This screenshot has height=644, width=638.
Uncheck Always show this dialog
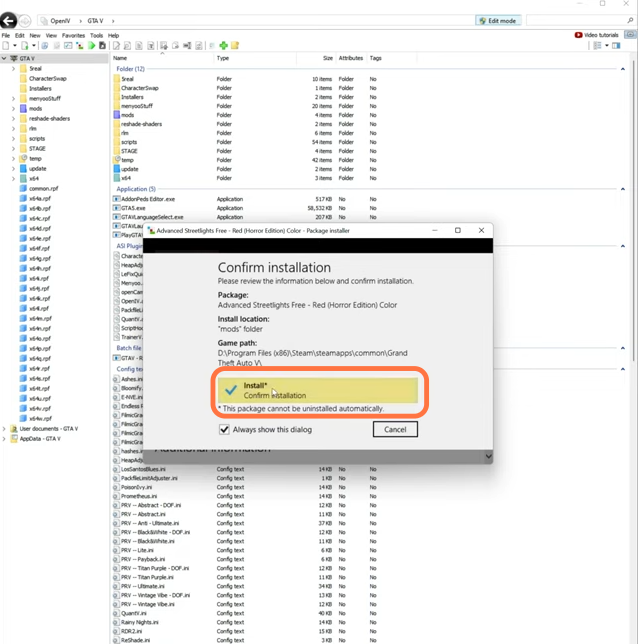(224, 430)
